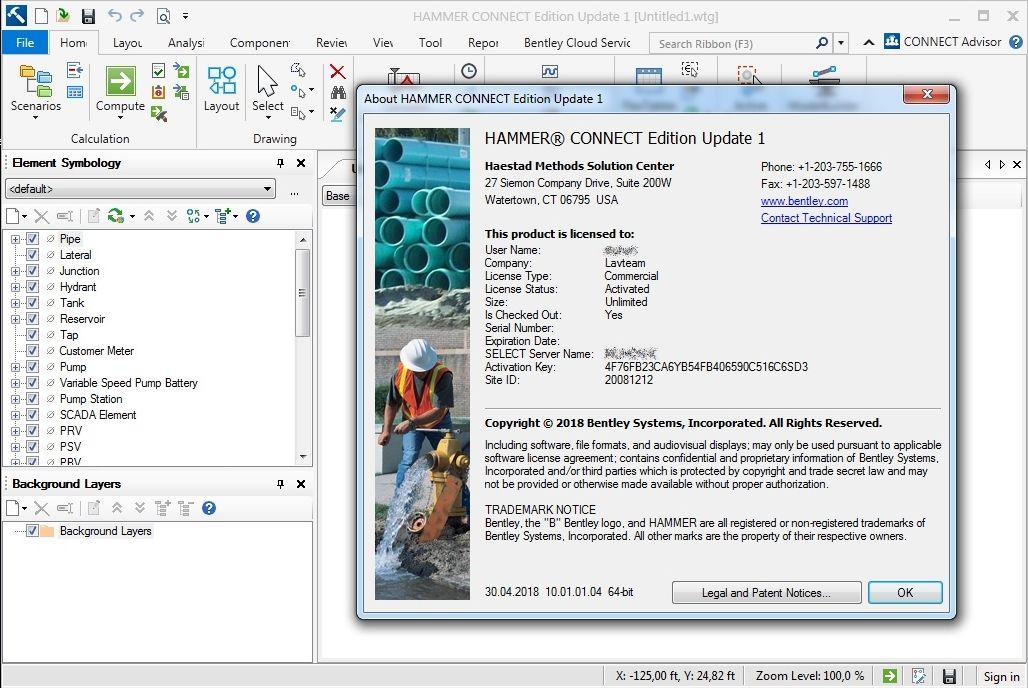Expand the Junction tree node
Image resolution: width=1028 pixels, height=688 pixels.
click(x=15, y=271)
